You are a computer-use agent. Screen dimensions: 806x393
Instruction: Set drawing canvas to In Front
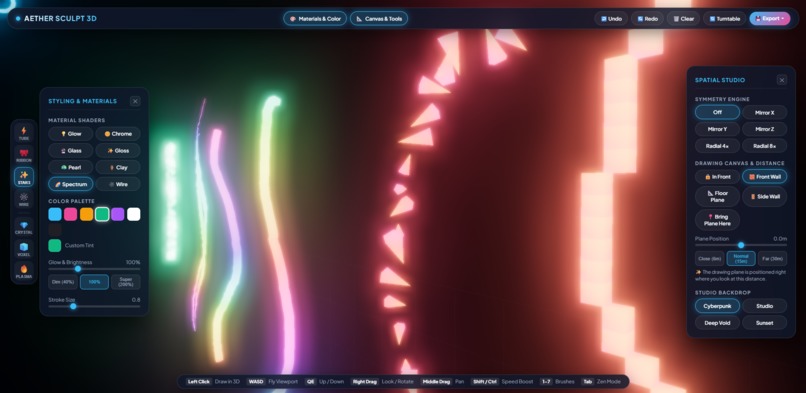coord(718,177)
